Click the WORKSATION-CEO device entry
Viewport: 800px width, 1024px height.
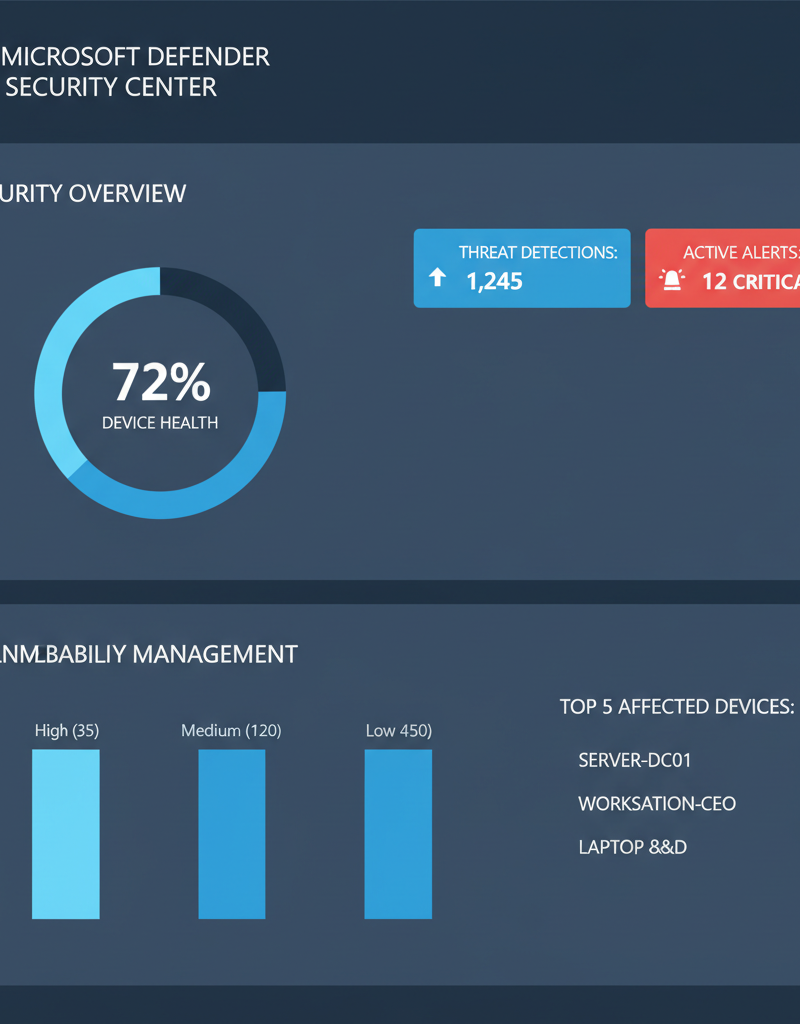pyautogui.click(x=657, y=803)
